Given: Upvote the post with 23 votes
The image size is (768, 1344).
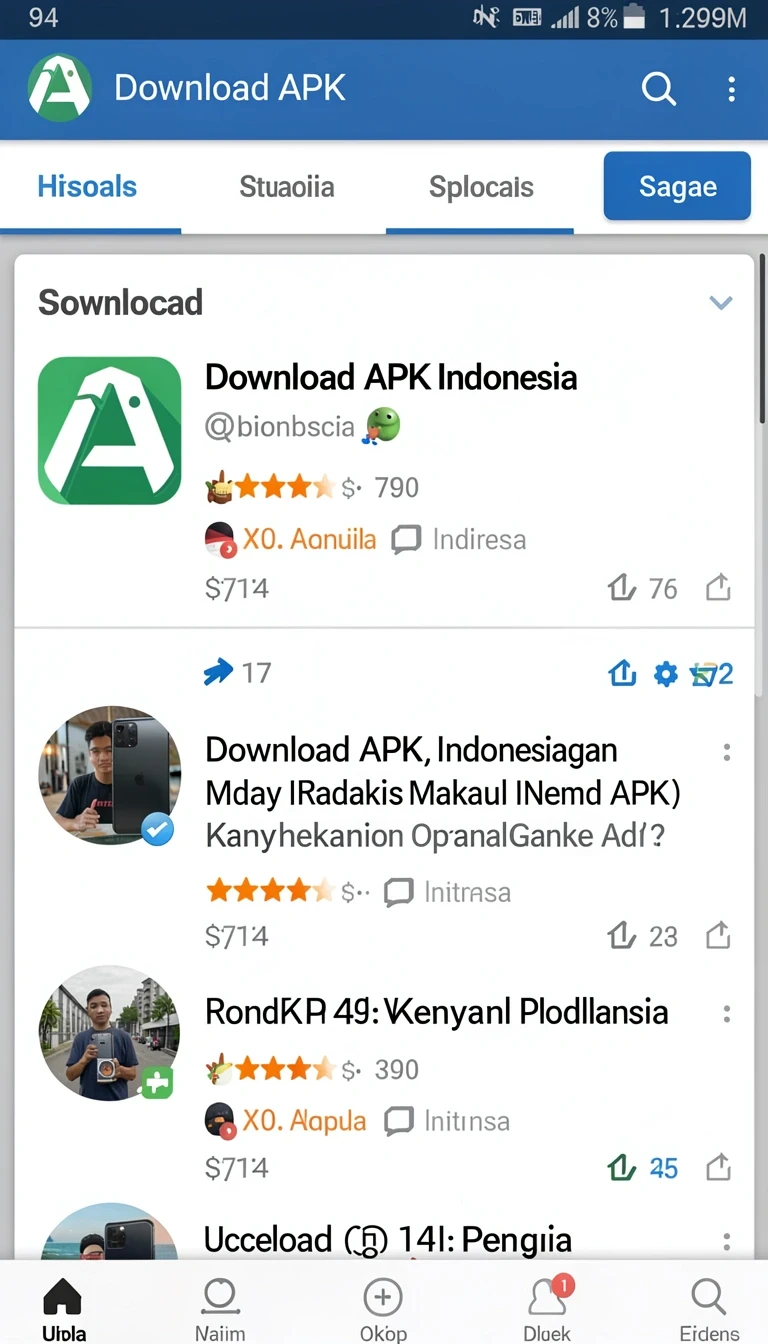Looking at the screenshot, I should point(643,936).
